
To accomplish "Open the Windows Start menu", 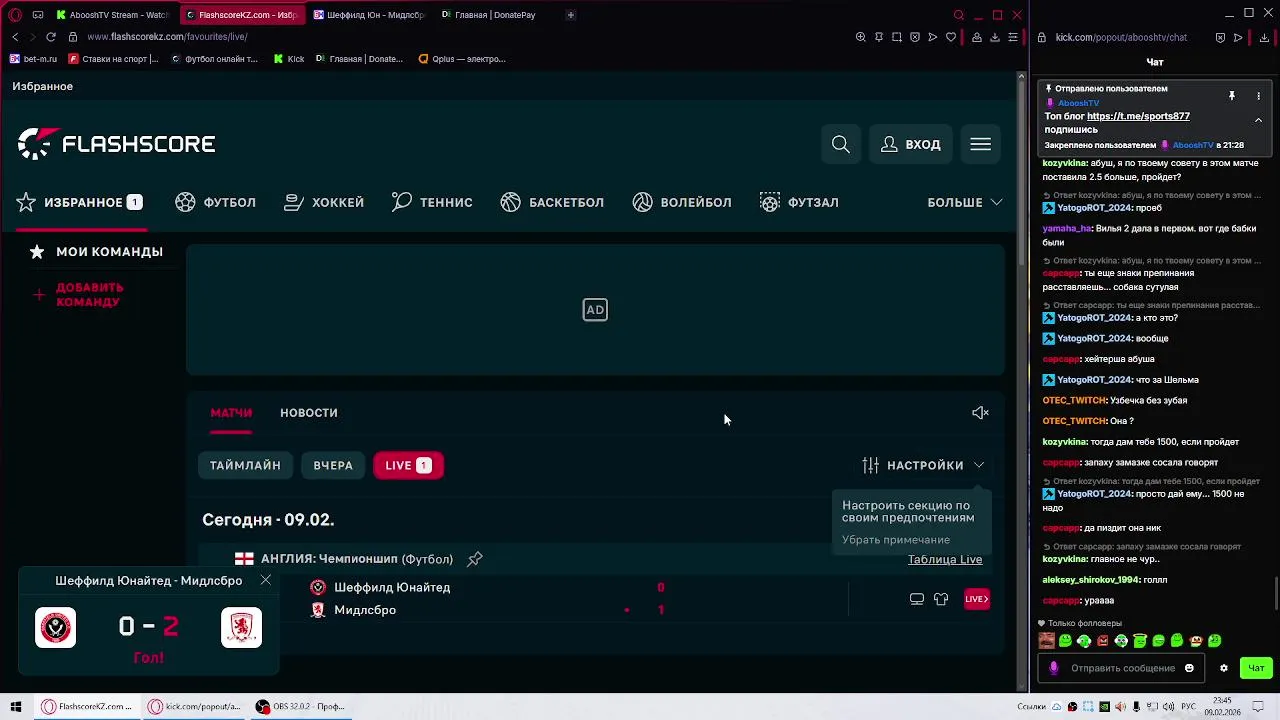I will [16, 707].
